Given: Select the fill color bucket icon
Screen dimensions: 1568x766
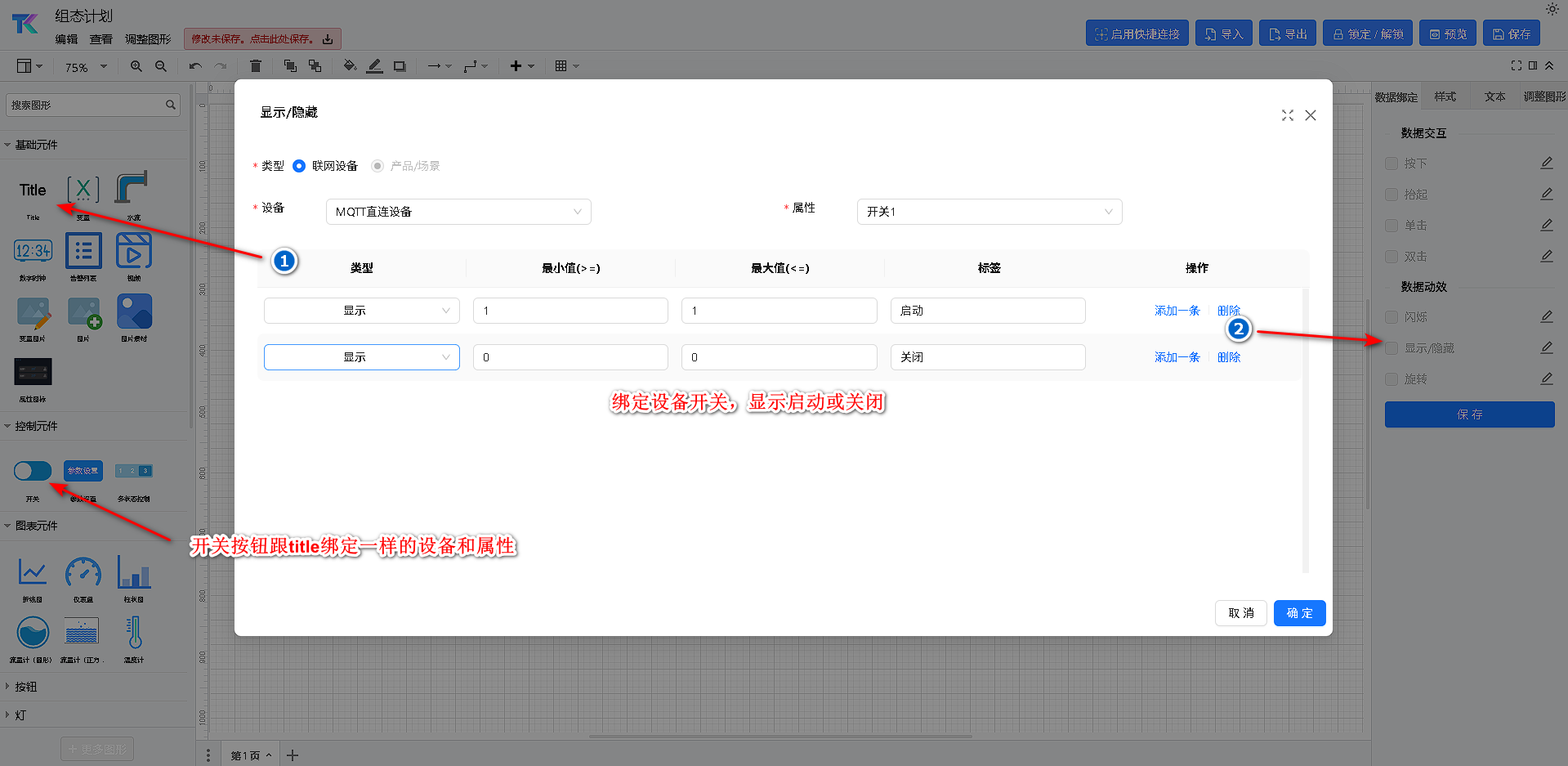Looking at the screenshot, I should [350, 66].
